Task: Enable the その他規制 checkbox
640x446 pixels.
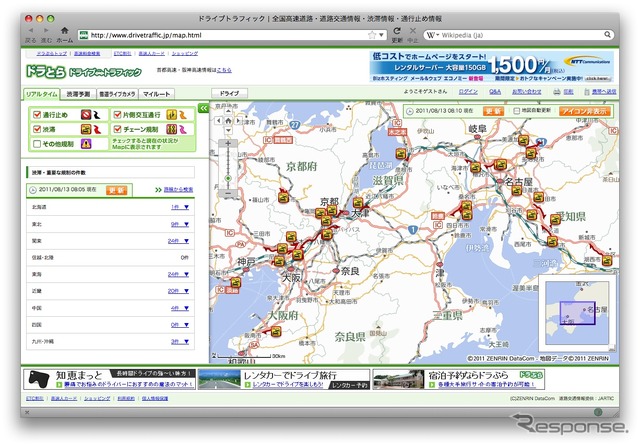Action: click(37, 144)
